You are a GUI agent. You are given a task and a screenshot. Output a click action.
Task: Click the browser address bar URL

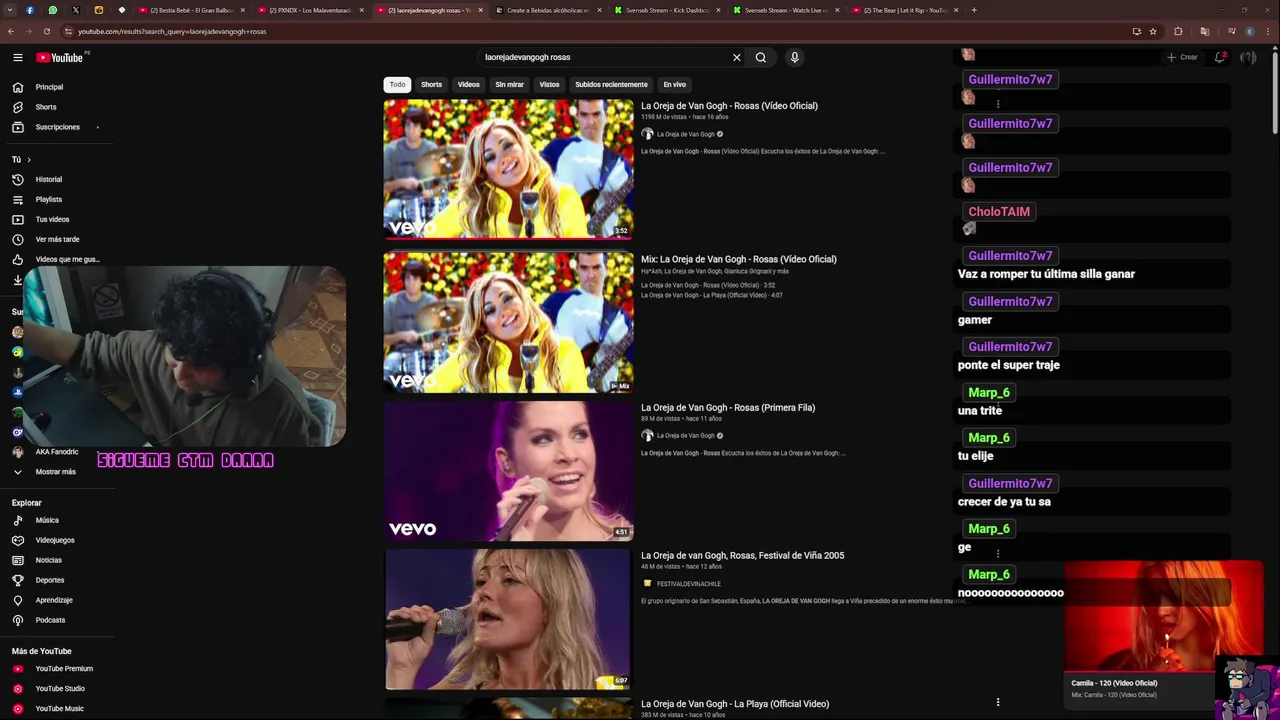pyautogui.click(x=172, y=31)
